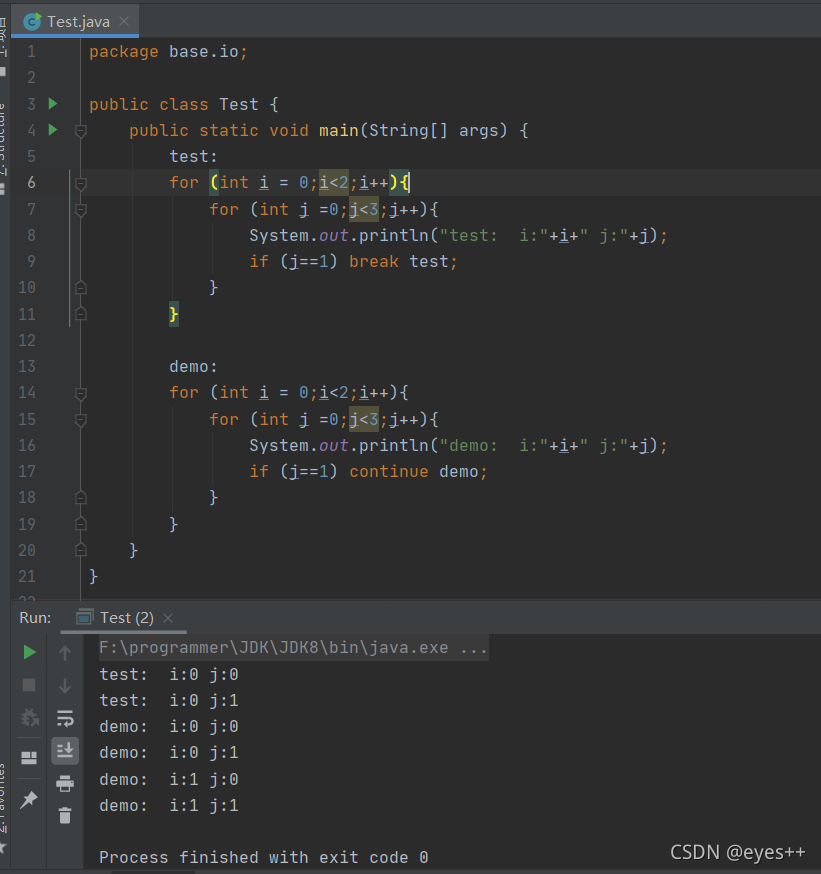821x874 pixels.
Task: Click 'main' in the method declaration
Action: click(338, 130)
